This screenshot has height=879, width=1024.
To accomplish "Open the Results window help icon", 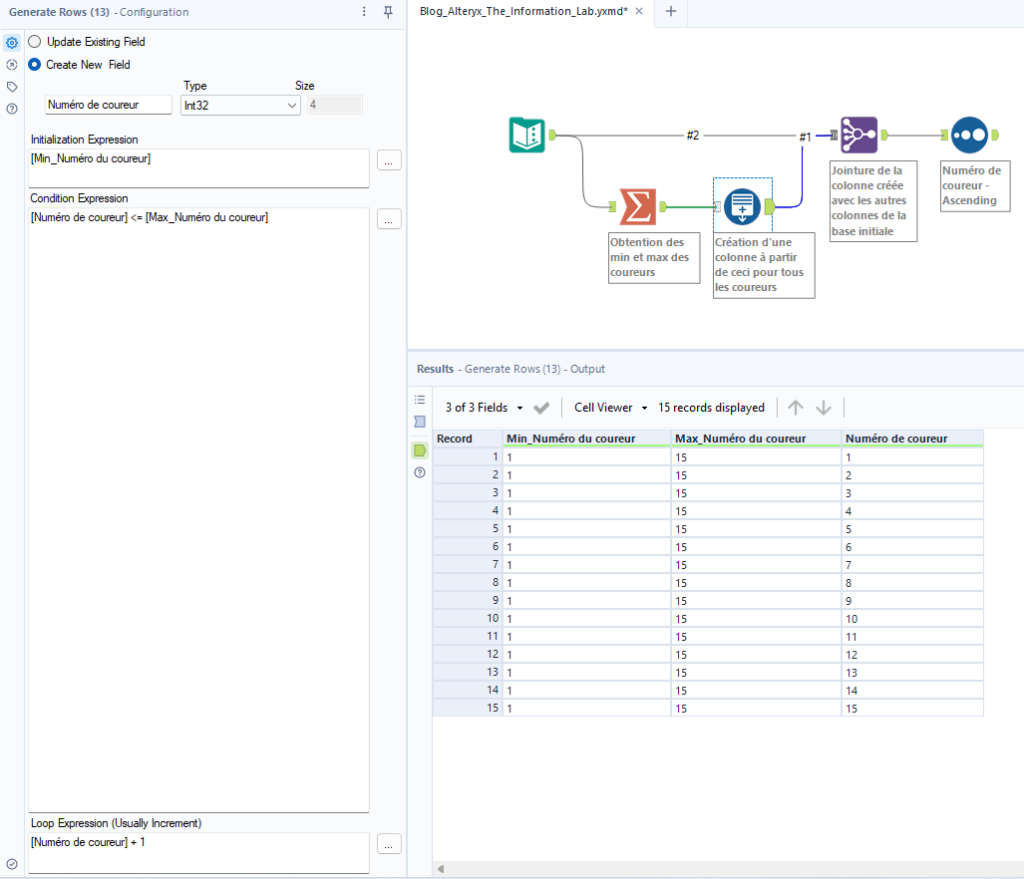I will (420, 472).
